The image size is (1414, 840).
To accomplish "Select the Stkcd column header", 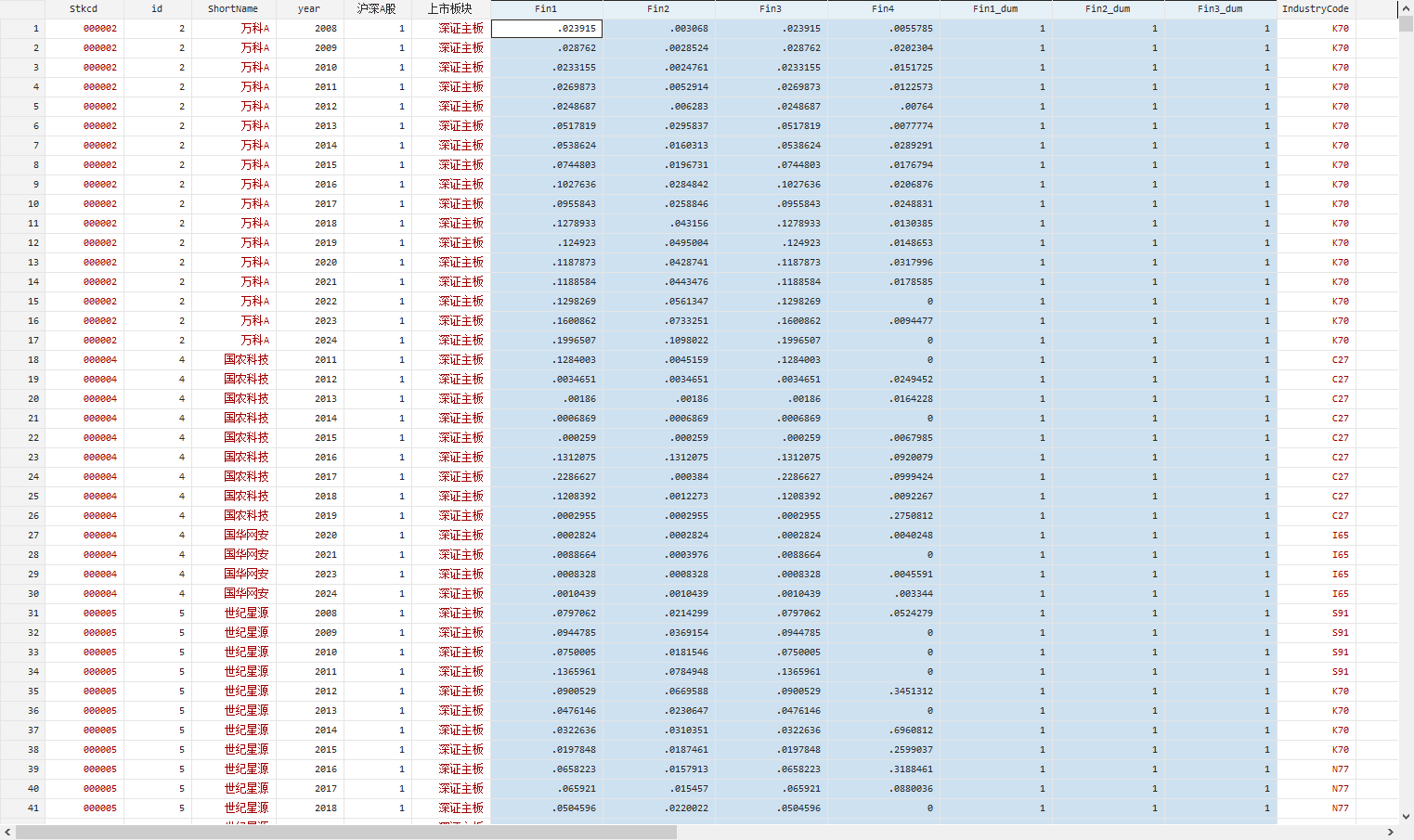I will point(84,8).
